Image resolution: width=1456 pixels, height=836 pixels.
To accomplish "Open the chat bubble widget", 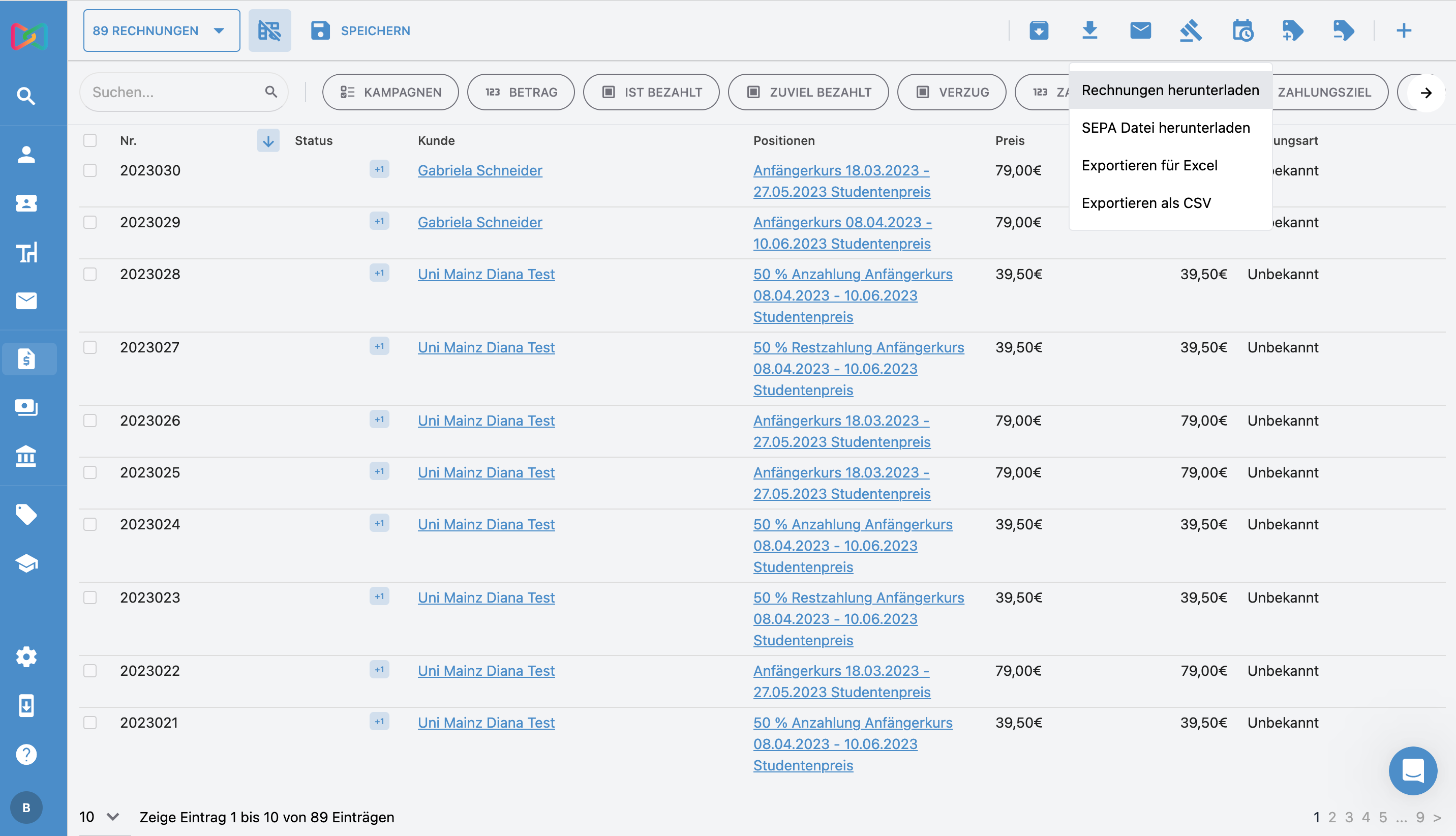I will [x=1412, y=770].
